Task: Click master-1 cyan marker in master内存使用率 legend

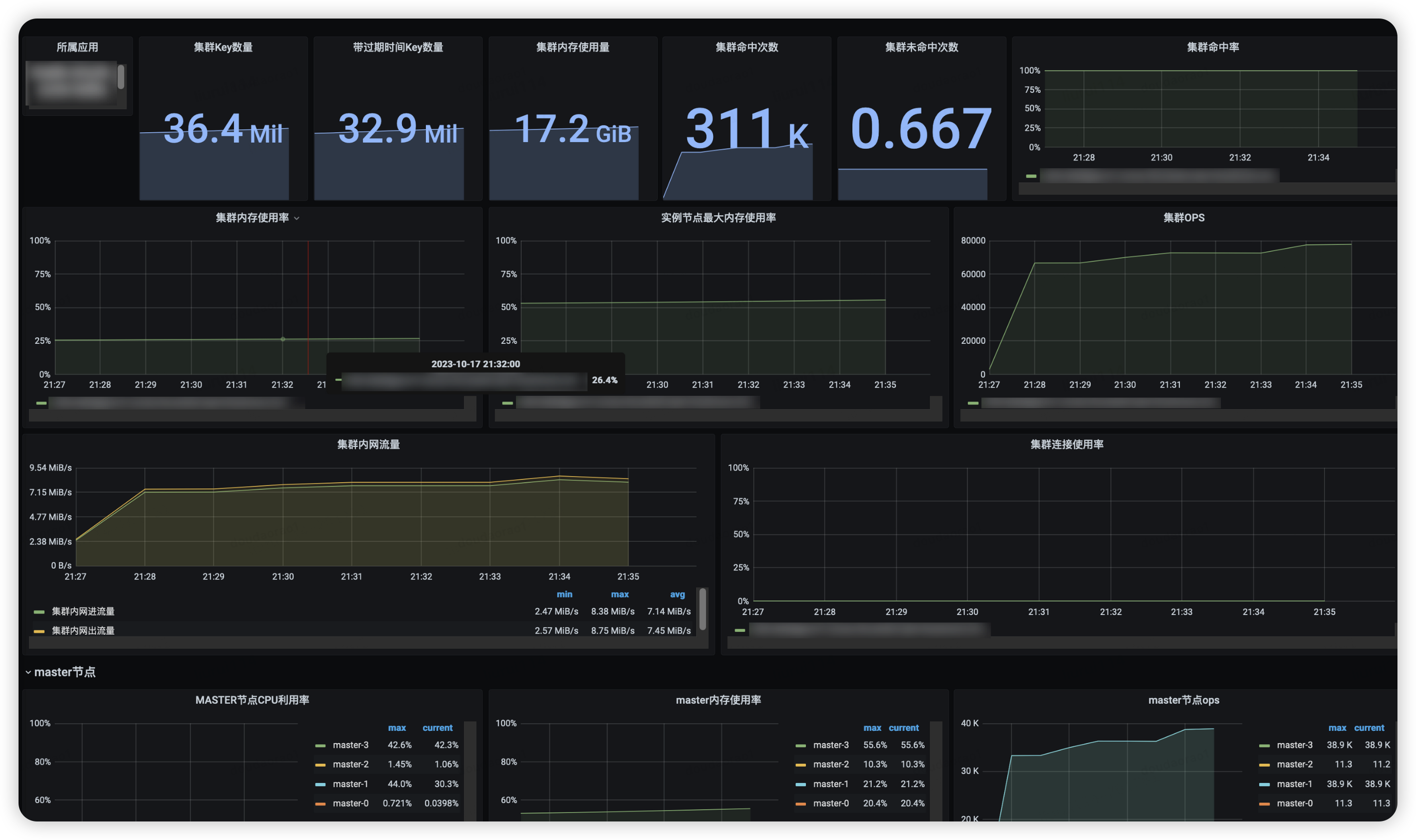Action: (800, 784)
